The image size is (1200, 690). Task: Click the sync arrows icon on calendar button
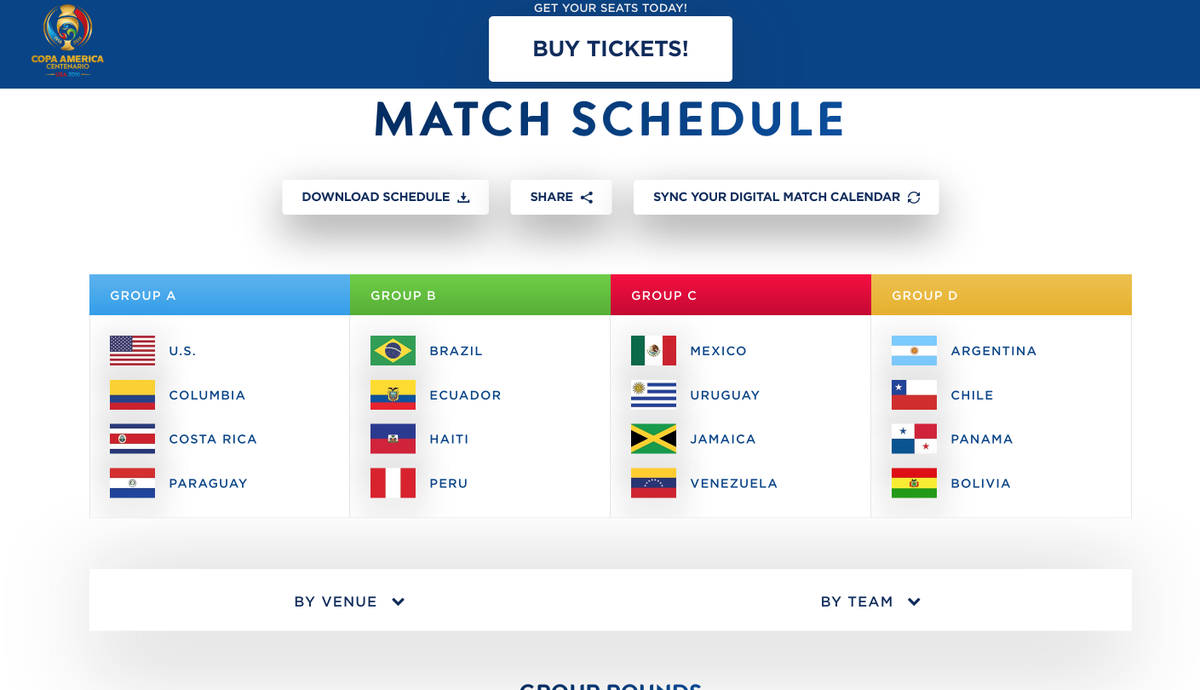pyautogui.click(x=913, y=197)
